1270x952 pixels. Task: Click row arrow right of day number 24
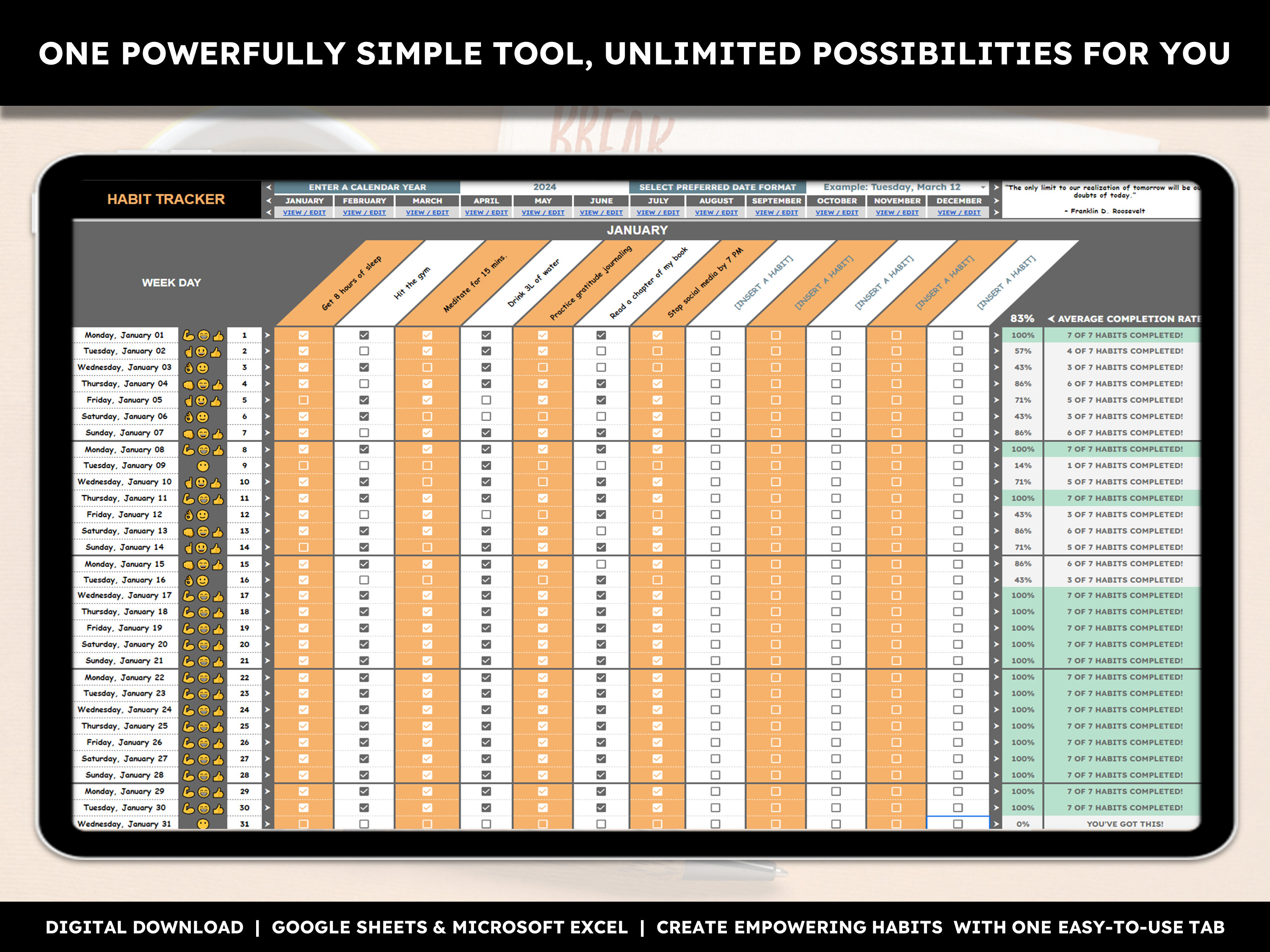click(268, 710)
